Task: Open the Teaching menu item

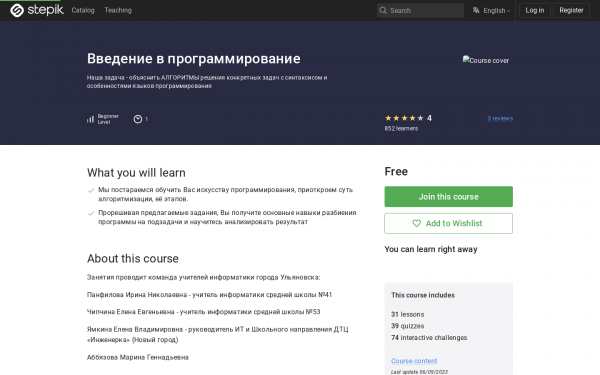Action: [x=118, y=10]
